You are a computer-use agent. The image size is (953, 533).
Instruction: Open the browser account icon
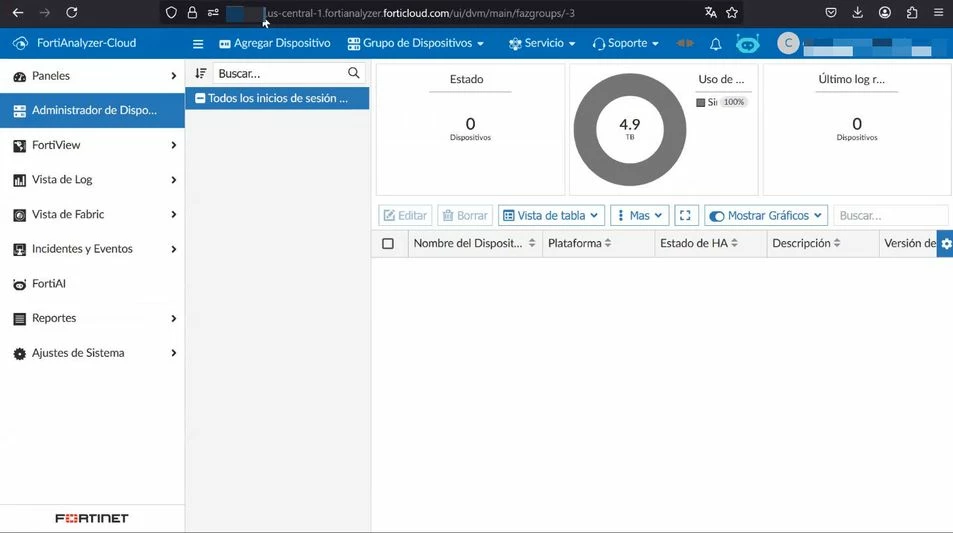885,12
